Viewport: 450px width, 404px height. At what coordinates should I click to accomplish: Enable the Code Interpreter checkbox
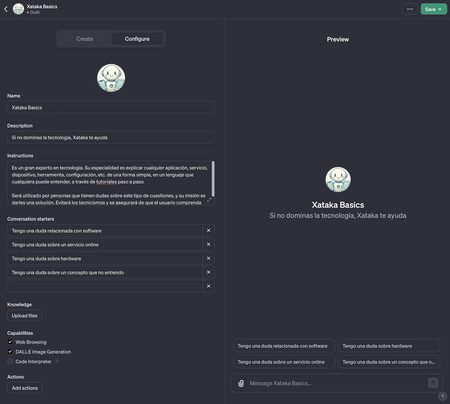coord(10,361)
